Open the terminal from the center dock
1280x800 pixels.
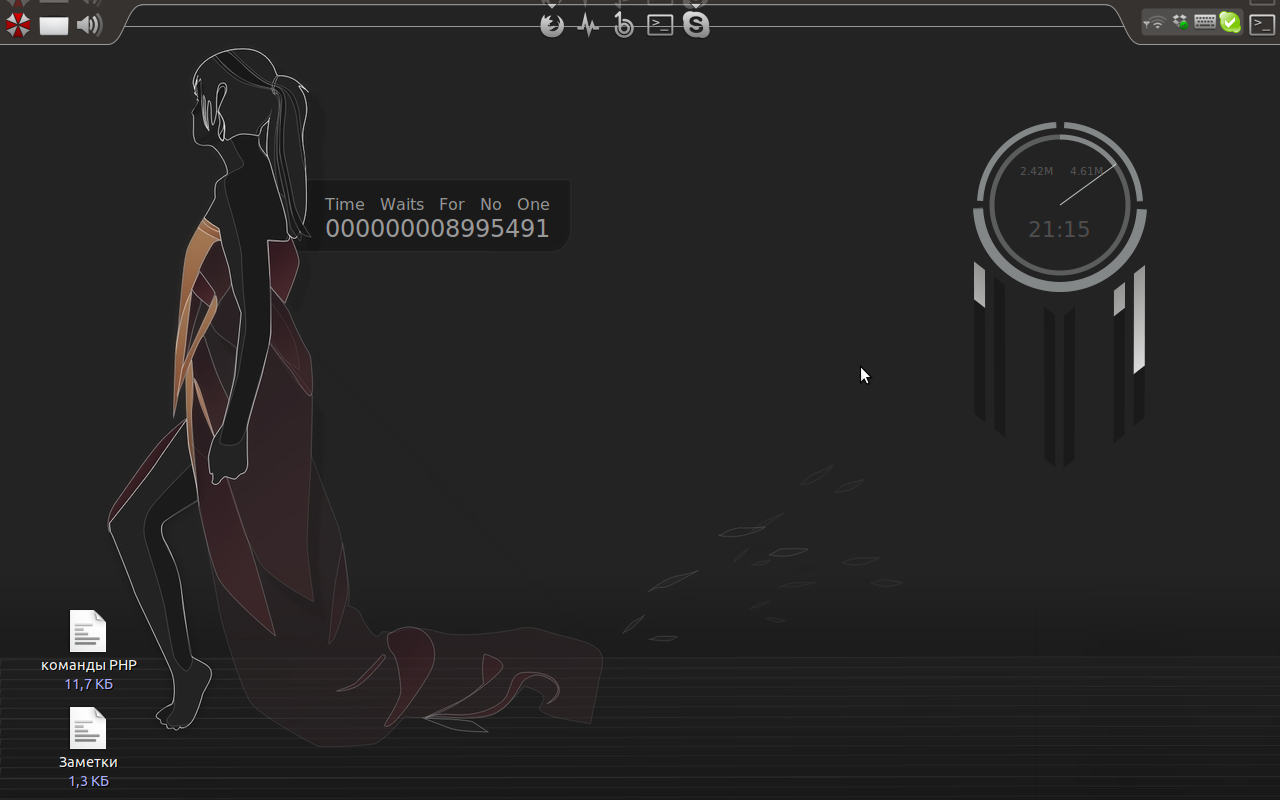[x=660, y=25]
